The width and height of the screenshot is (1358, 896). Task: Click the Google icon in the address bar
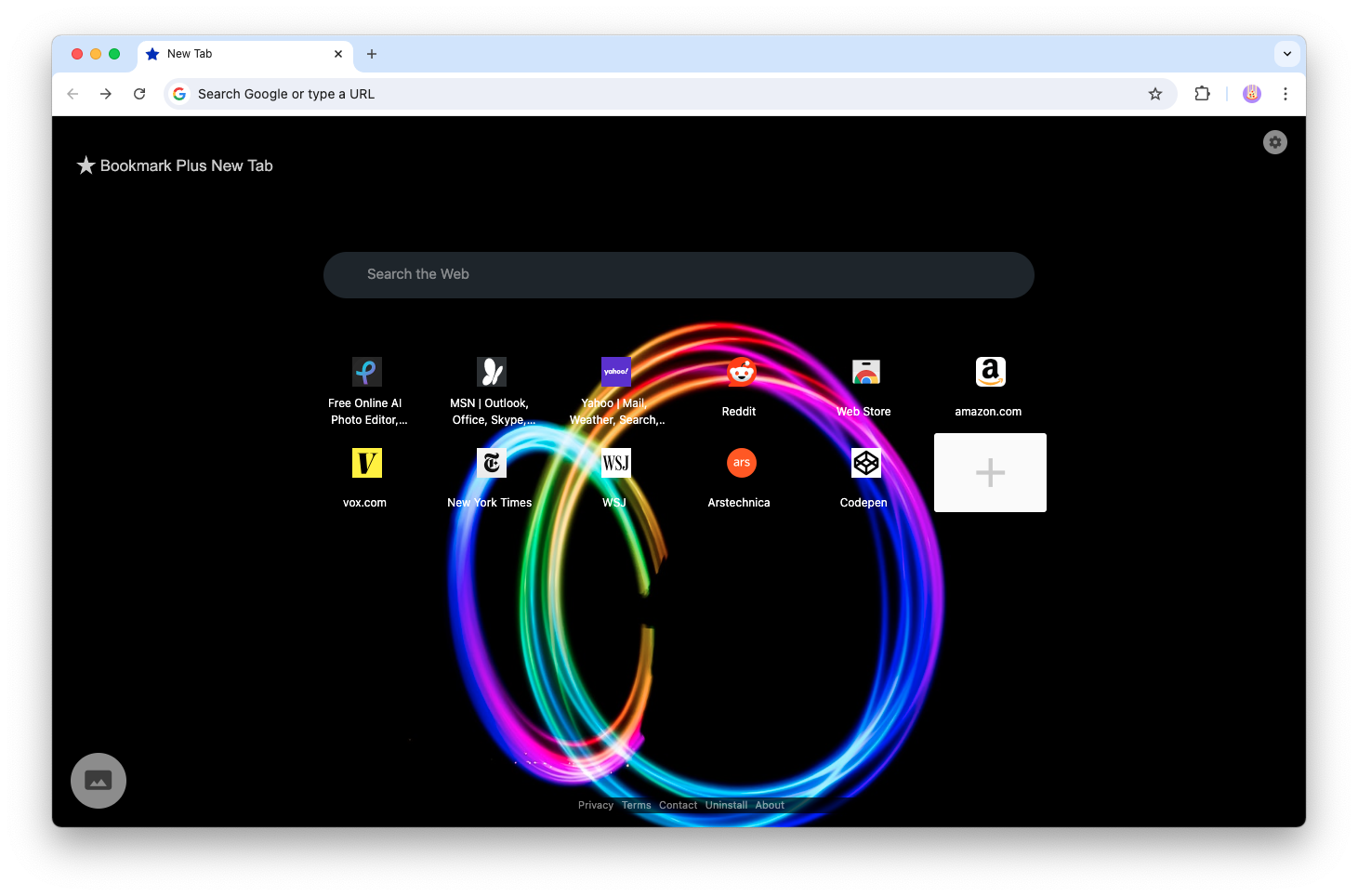[x=179, y=94]
